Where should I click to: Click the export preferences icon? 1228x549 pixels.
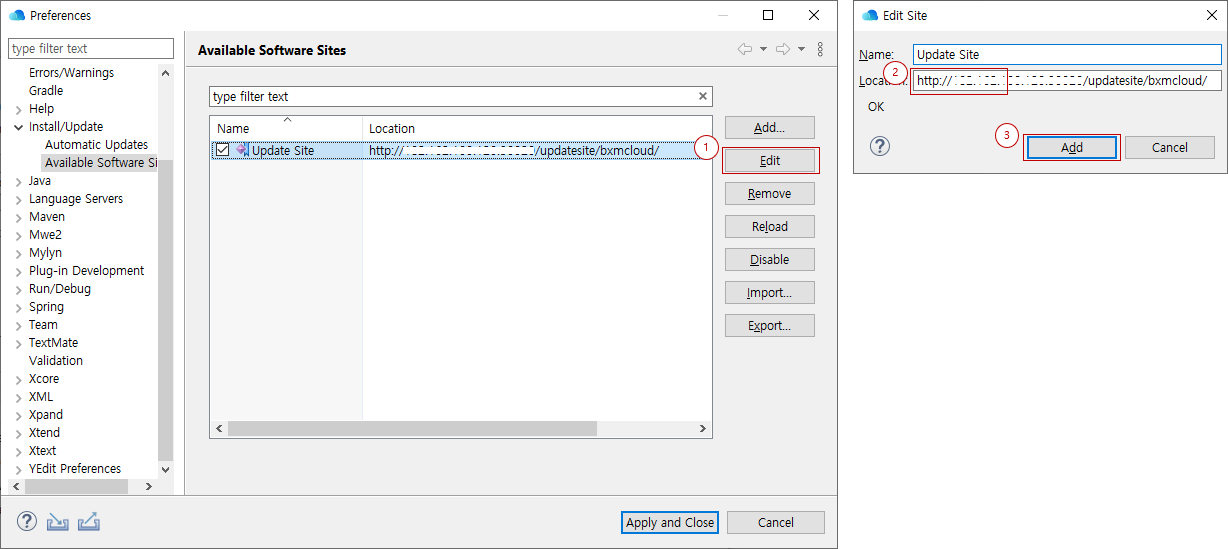88,522
